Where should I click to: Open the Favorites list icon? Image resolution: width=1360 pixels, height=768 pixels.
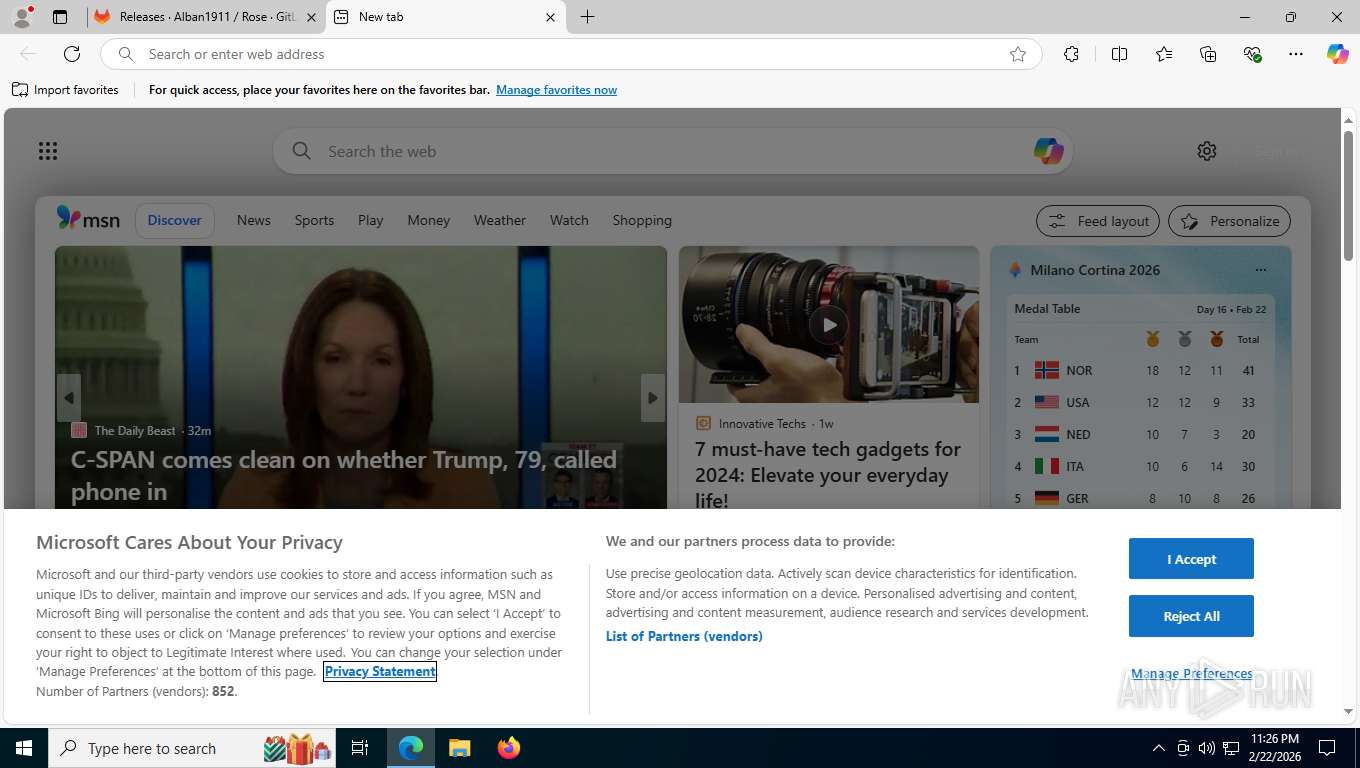pyautogui.click(x=1164, y=54)
